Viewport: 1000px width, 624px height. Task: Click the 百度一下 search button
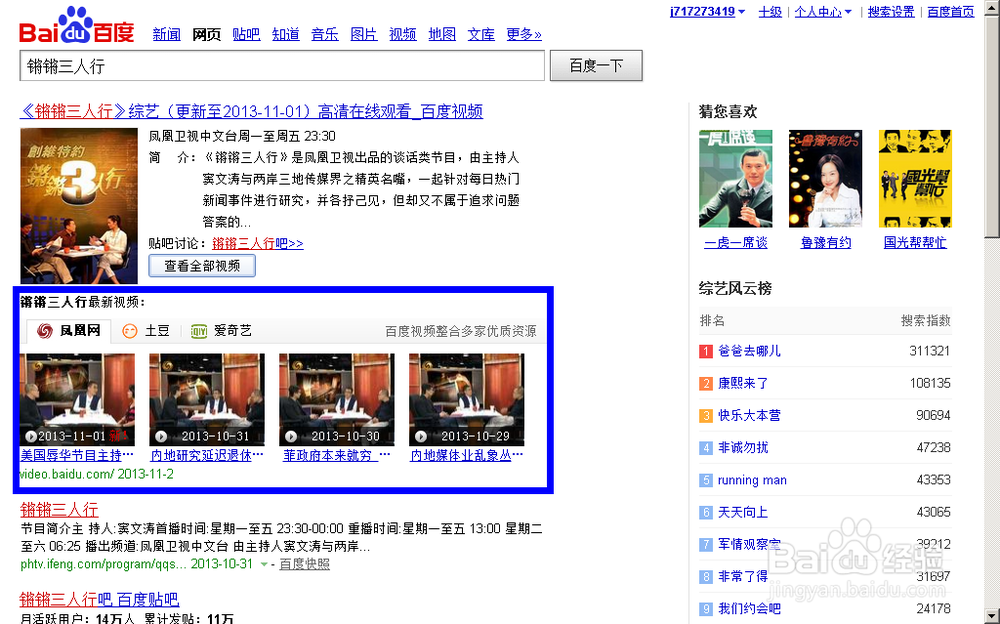pos(596,66)
